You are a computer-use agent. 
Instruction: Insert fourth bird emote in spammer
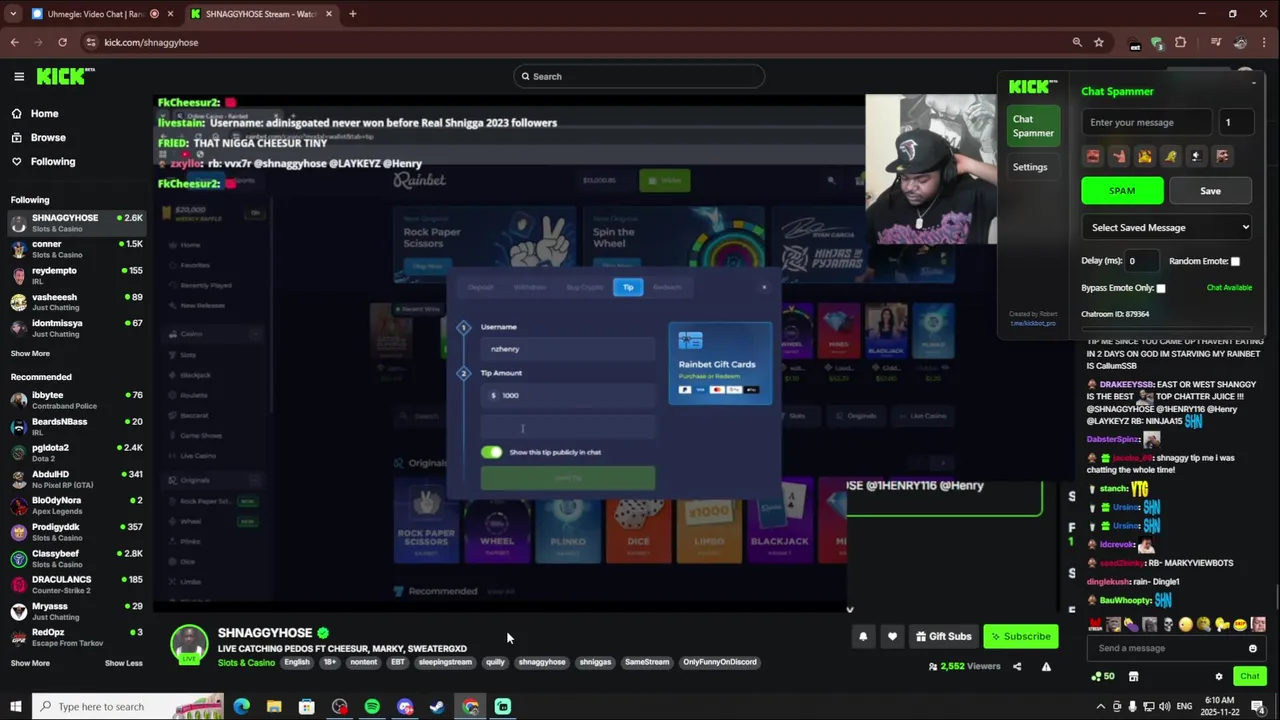coord(1171,156)
